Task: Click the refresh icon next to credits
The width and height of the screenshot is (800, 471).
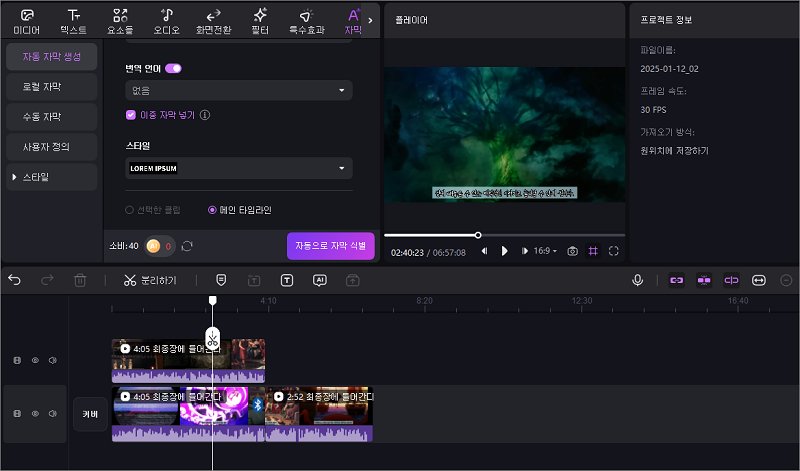Action: tap(187, 246)
